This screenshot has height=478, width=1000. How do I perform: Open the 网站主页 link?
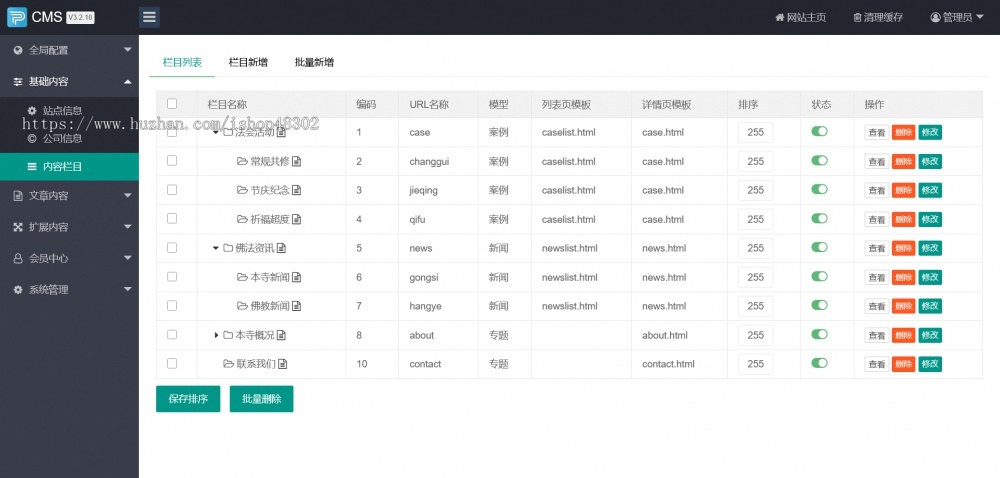[800, 17]
